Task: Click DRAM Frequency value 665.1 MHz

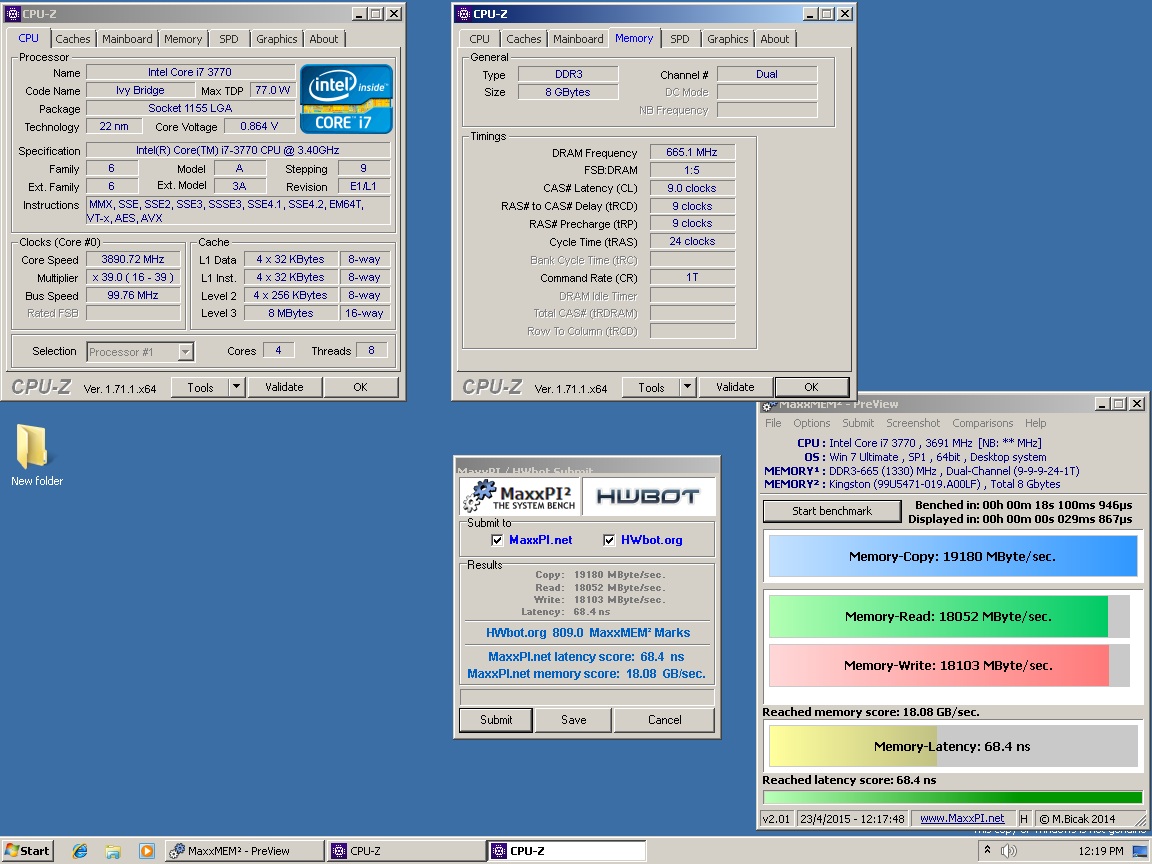Action: coord(691,152)
